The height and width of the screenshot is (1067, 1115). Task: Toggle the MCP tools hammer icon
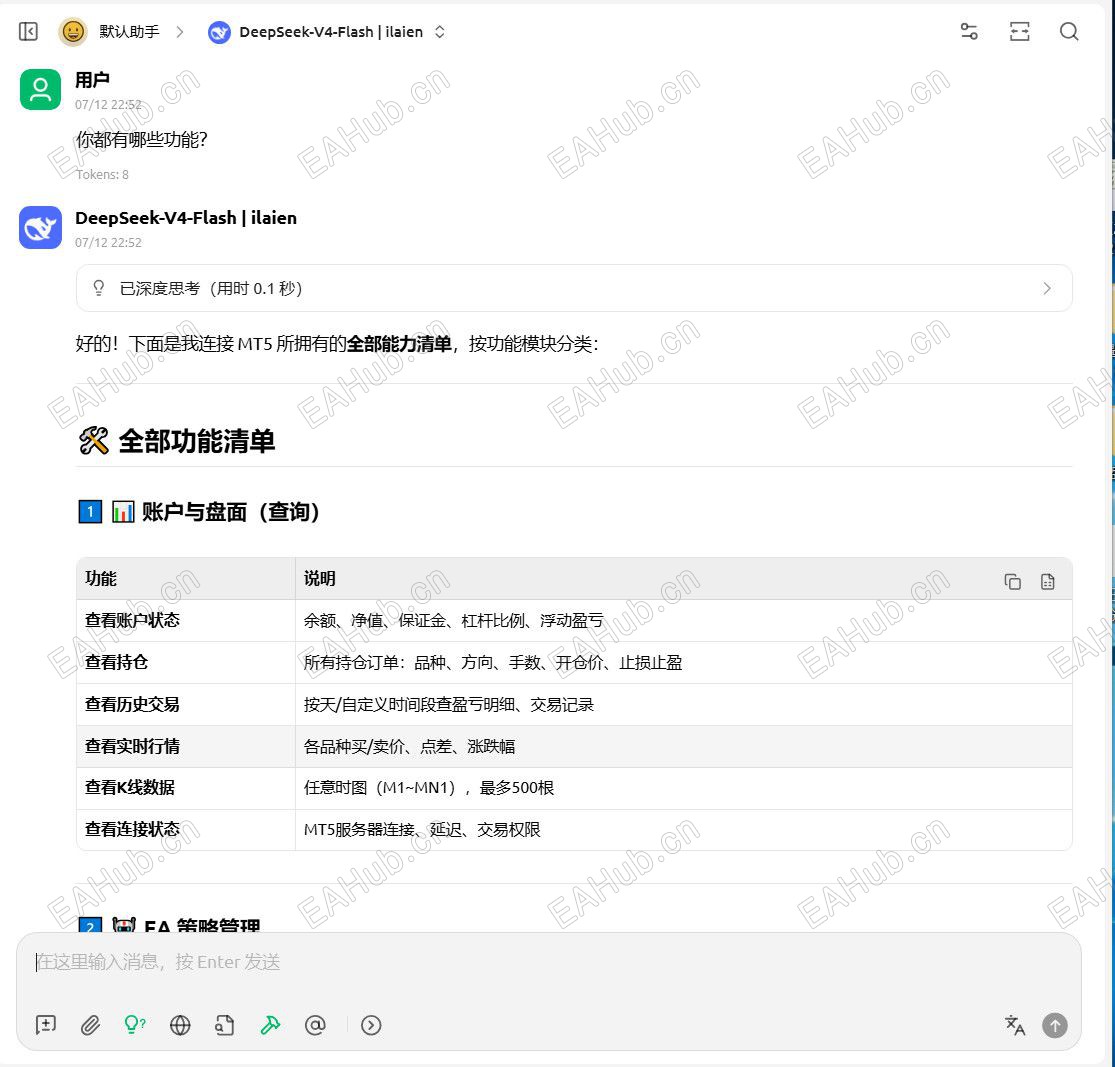[x=270, y=1025]
